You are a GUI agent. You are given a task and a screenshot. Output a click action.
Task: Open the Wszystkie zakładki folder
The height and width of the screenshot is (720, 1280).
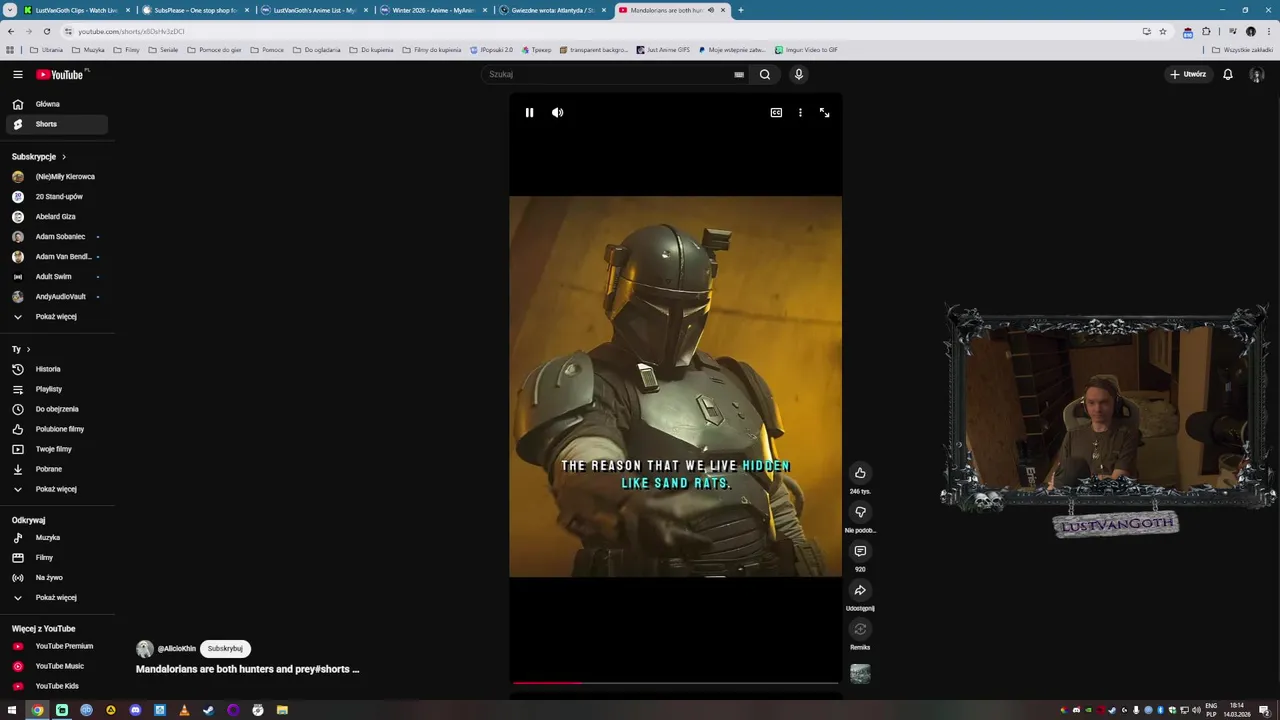(x=1243, y=50)
